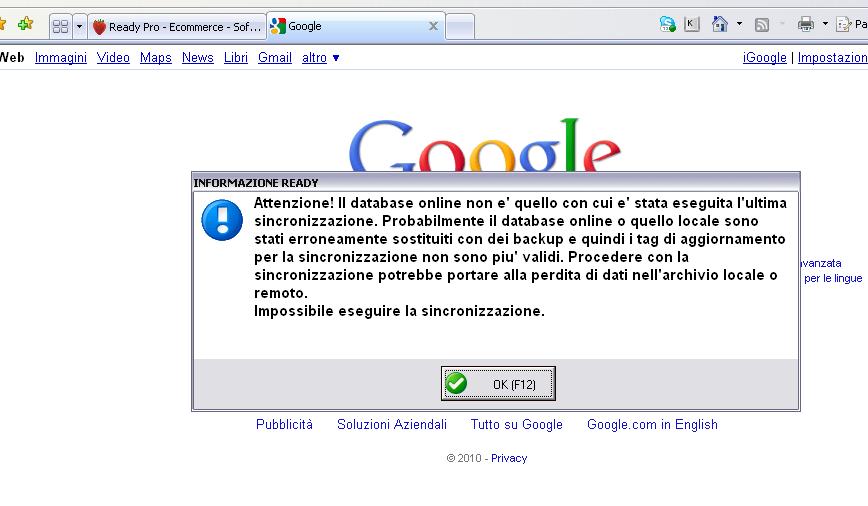Viewport: 868px width, 506px height.
Task: Click the Print icon
Action: click(x=805, y=24)
